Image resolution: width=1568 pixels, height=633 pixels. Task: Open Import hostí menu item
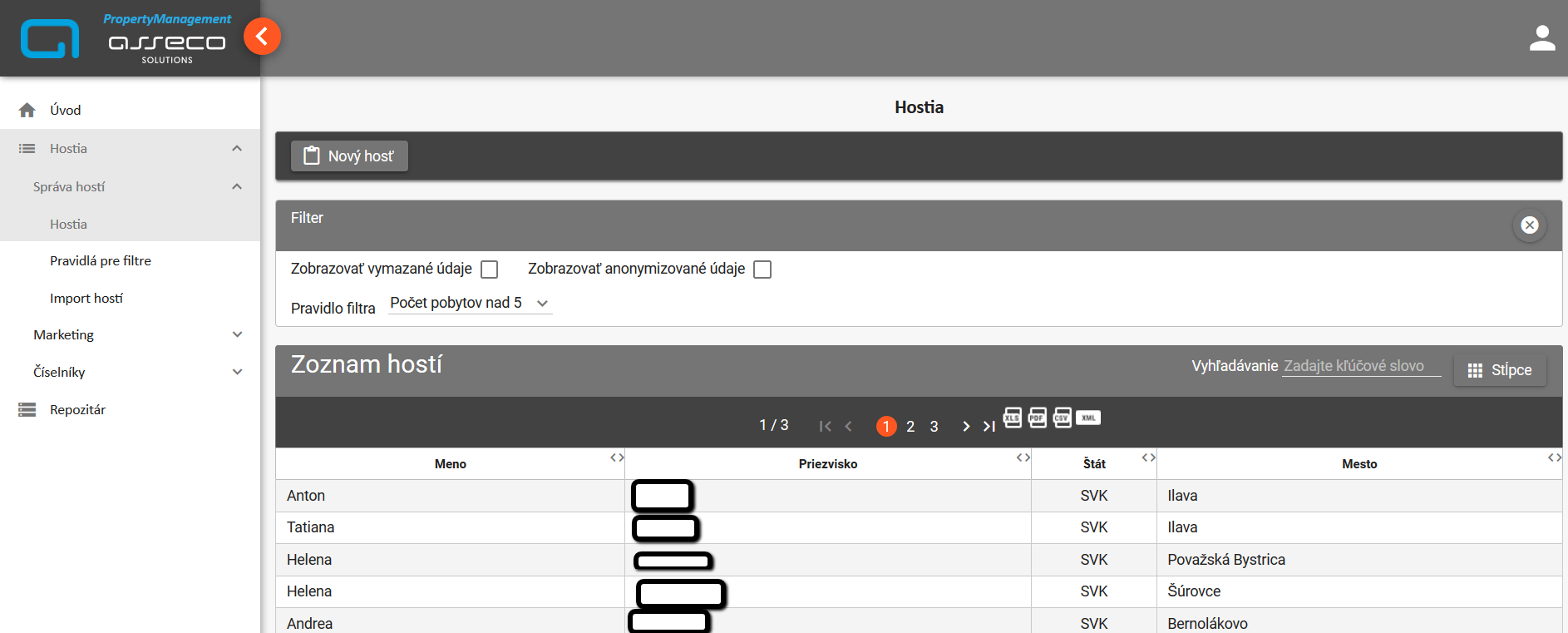86,299
